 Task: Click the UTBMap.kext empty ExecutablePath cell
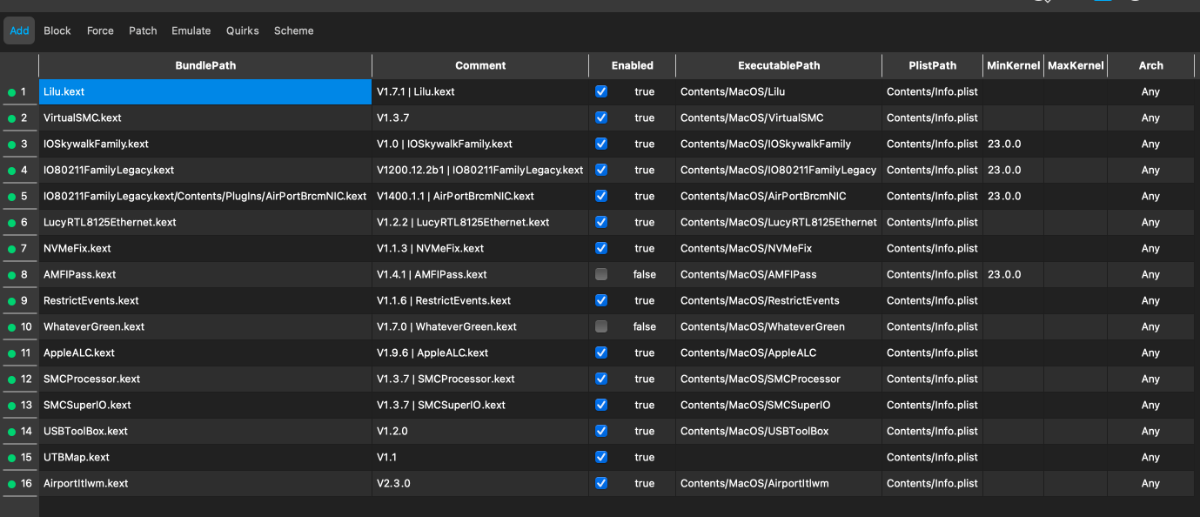point(778,457)
